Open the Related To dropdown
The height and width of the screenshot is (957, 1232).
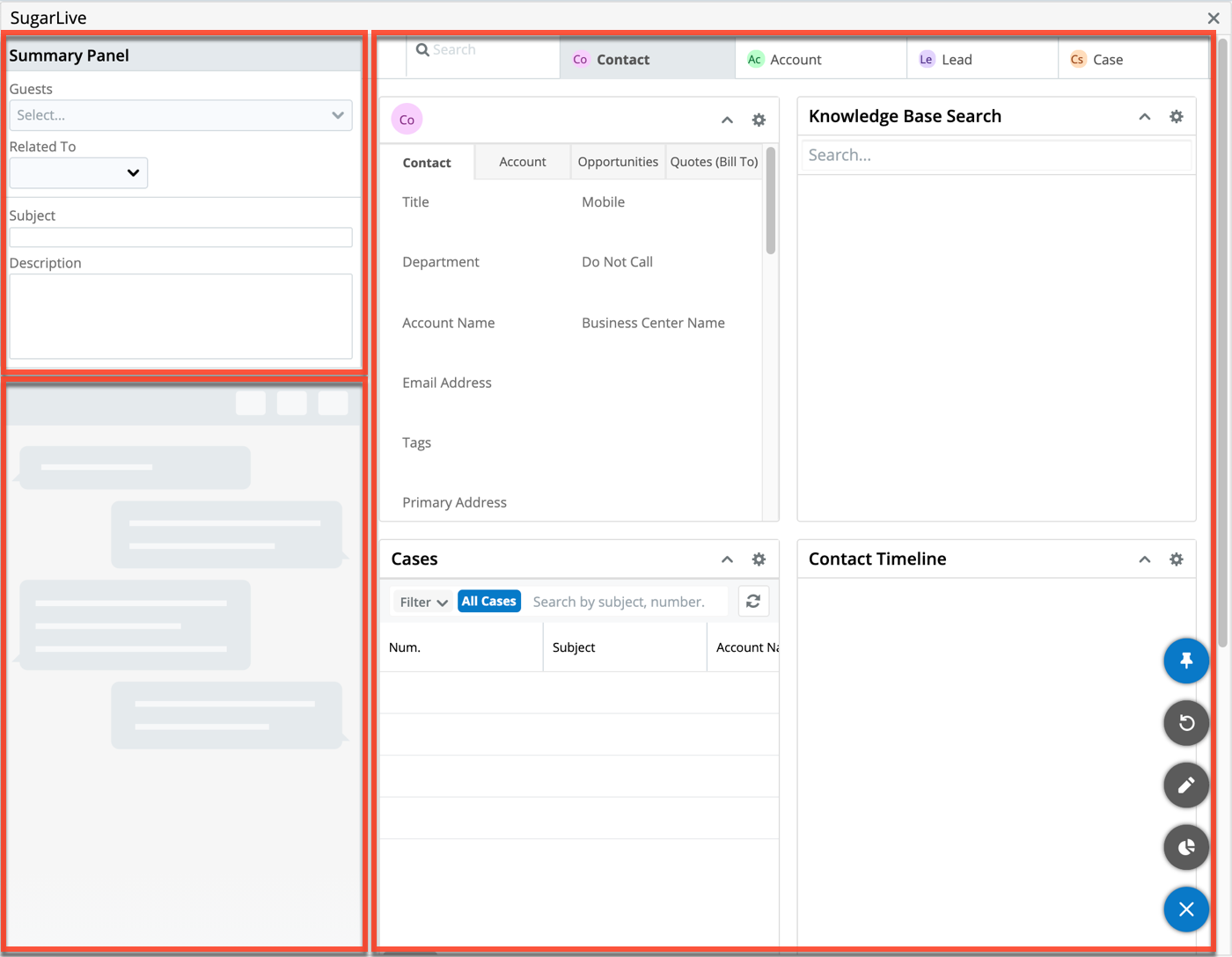[77, 172]
